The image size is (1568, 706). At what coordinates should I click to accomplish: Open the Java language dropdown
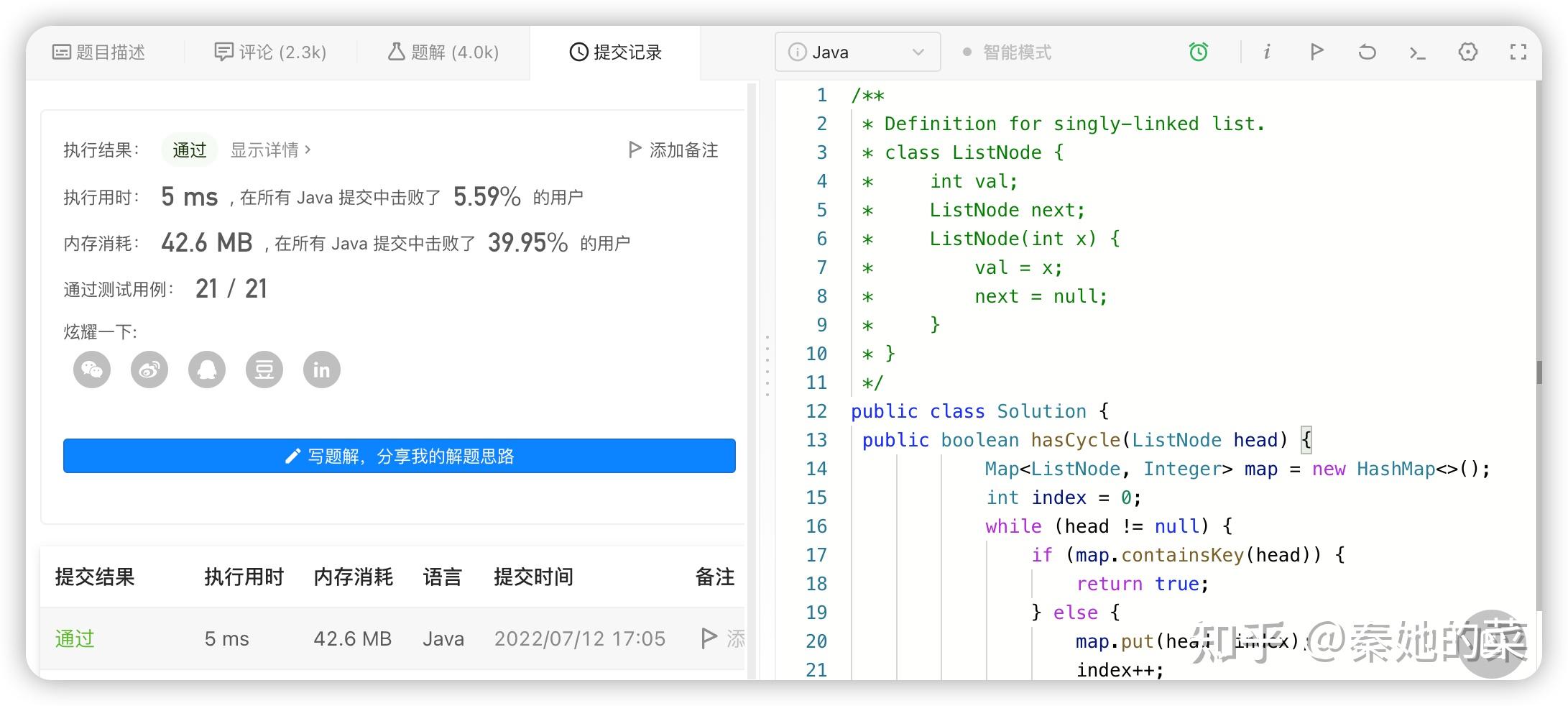[857, 52]
